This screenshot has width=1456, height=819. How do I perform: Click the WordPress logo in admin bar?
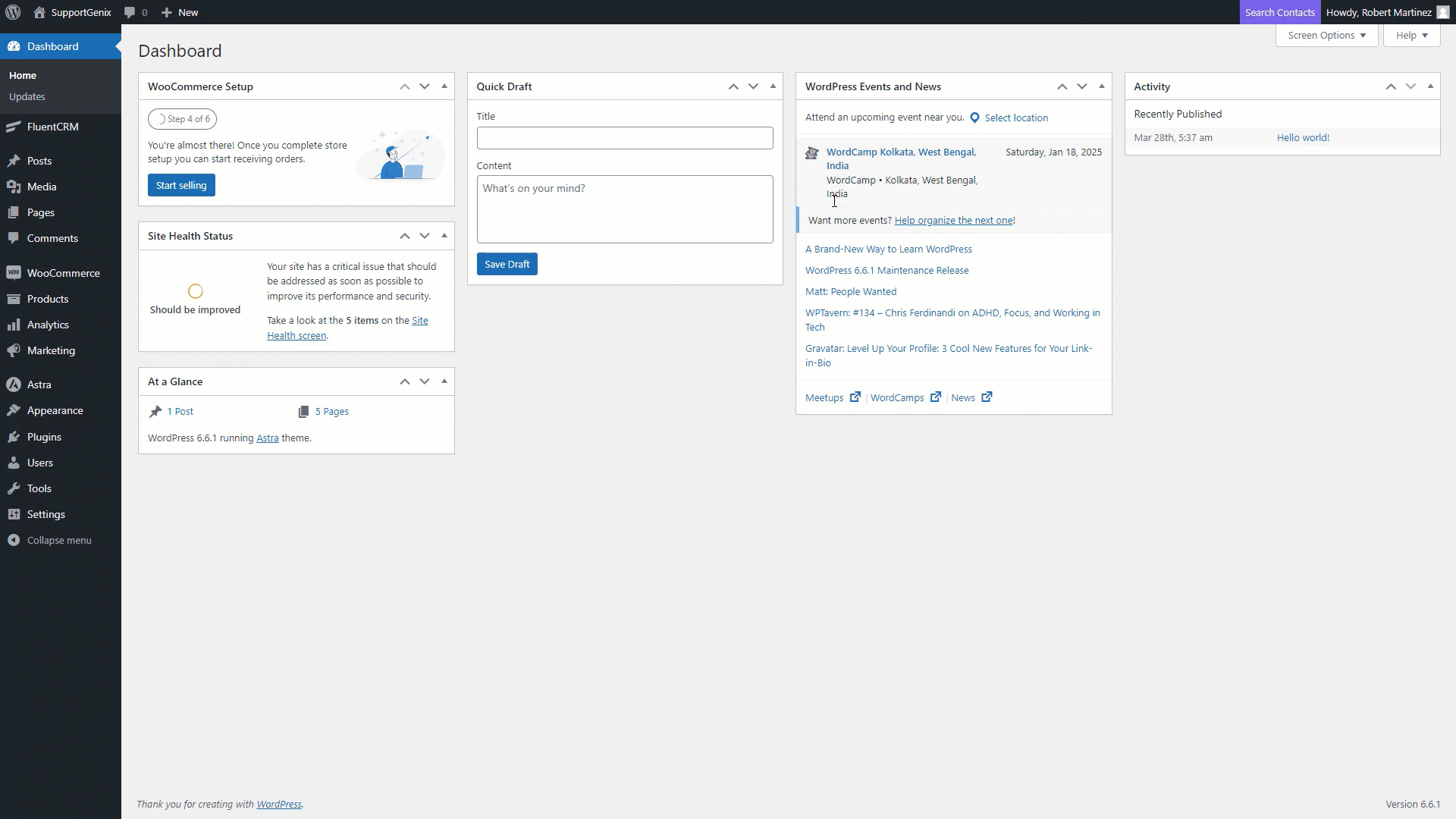[13, 12]
